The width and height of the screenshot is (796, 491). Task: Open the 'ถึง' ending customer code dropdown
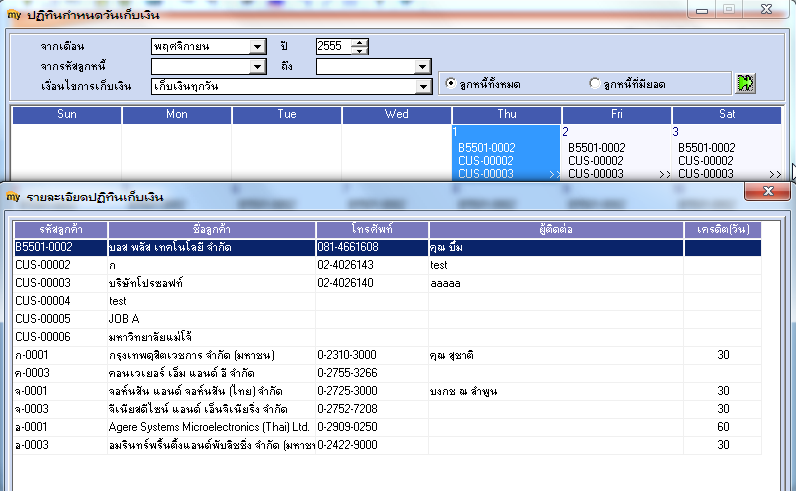(x=422, y=67)
